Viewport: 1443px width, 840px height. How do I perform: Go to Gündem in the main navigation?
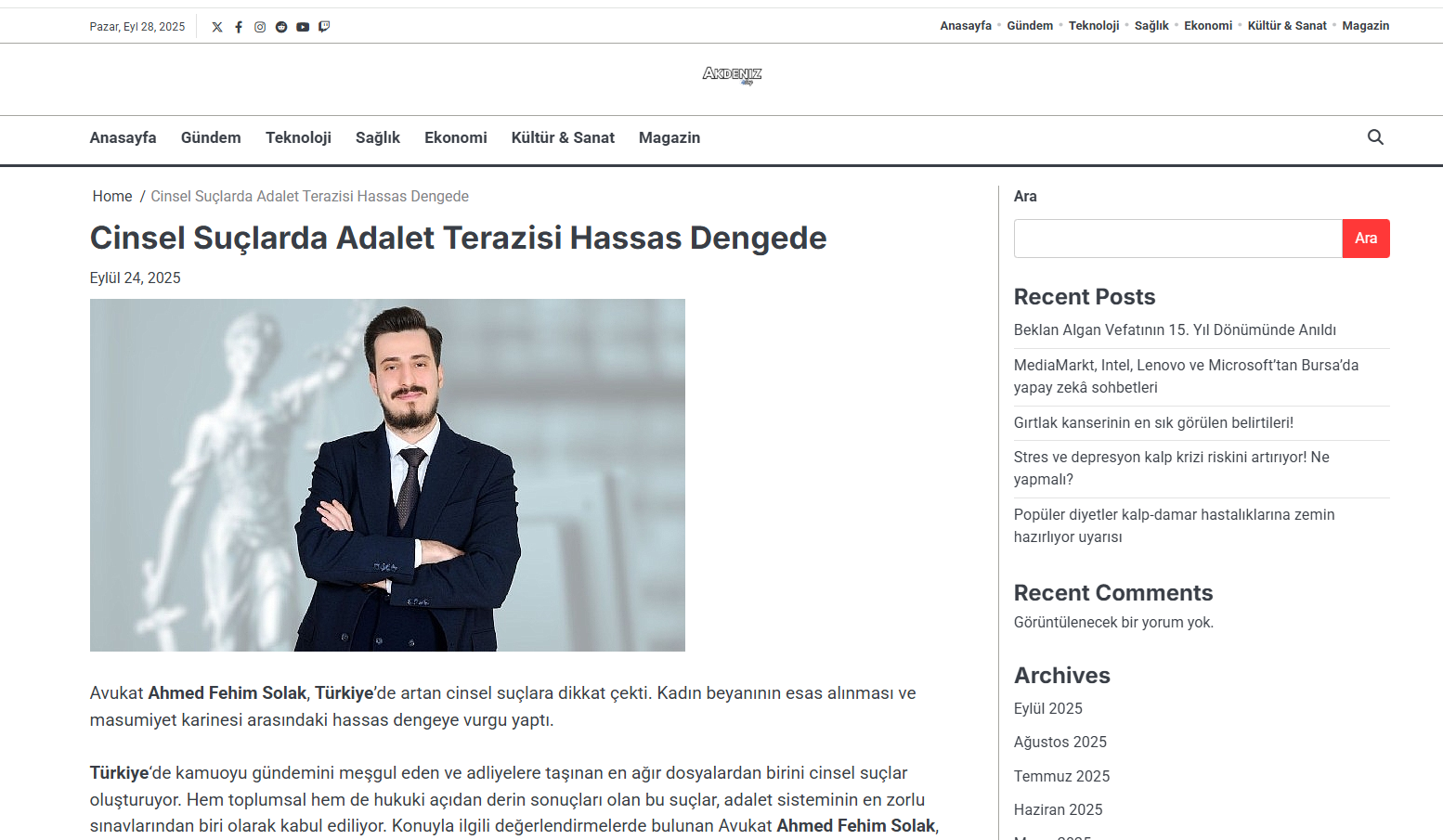tap(211, 137)
